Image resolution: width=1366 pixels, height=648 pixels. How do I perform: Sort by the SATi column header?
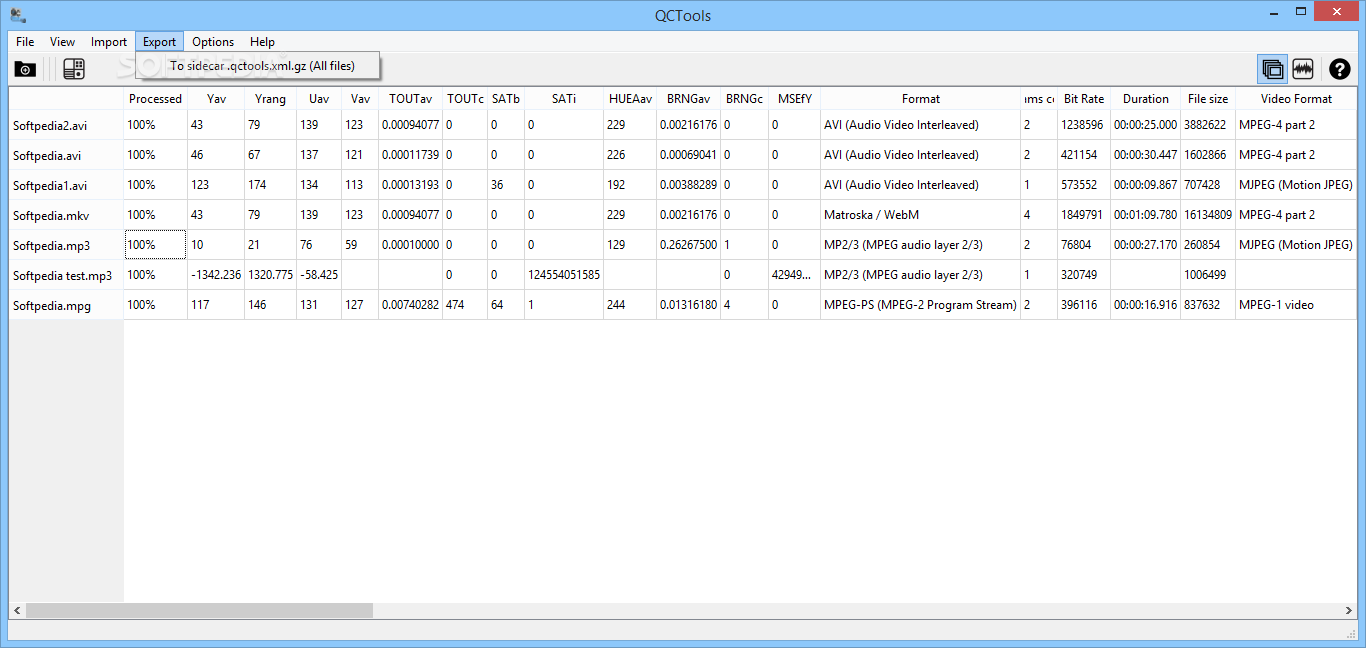coord(564,99)
